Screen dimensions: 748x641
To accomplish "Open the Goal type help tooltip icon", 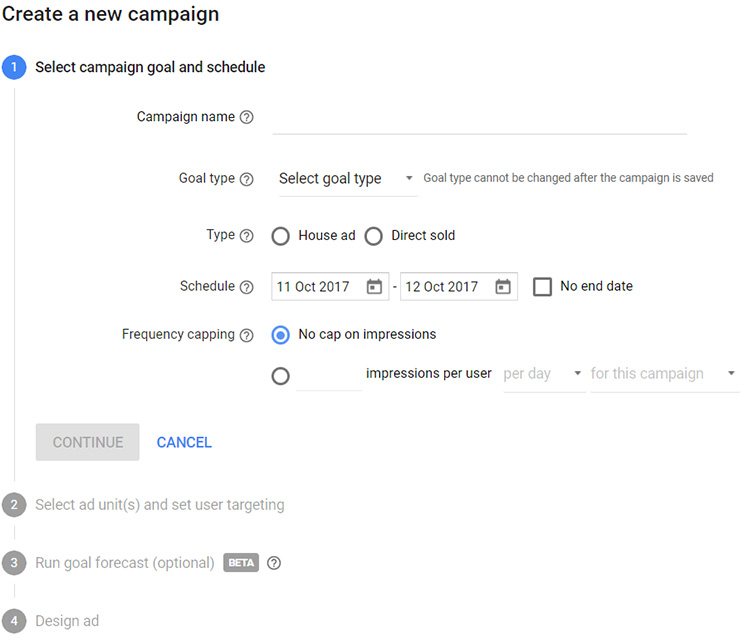I will pyautogui.click(x=246, y=179).
